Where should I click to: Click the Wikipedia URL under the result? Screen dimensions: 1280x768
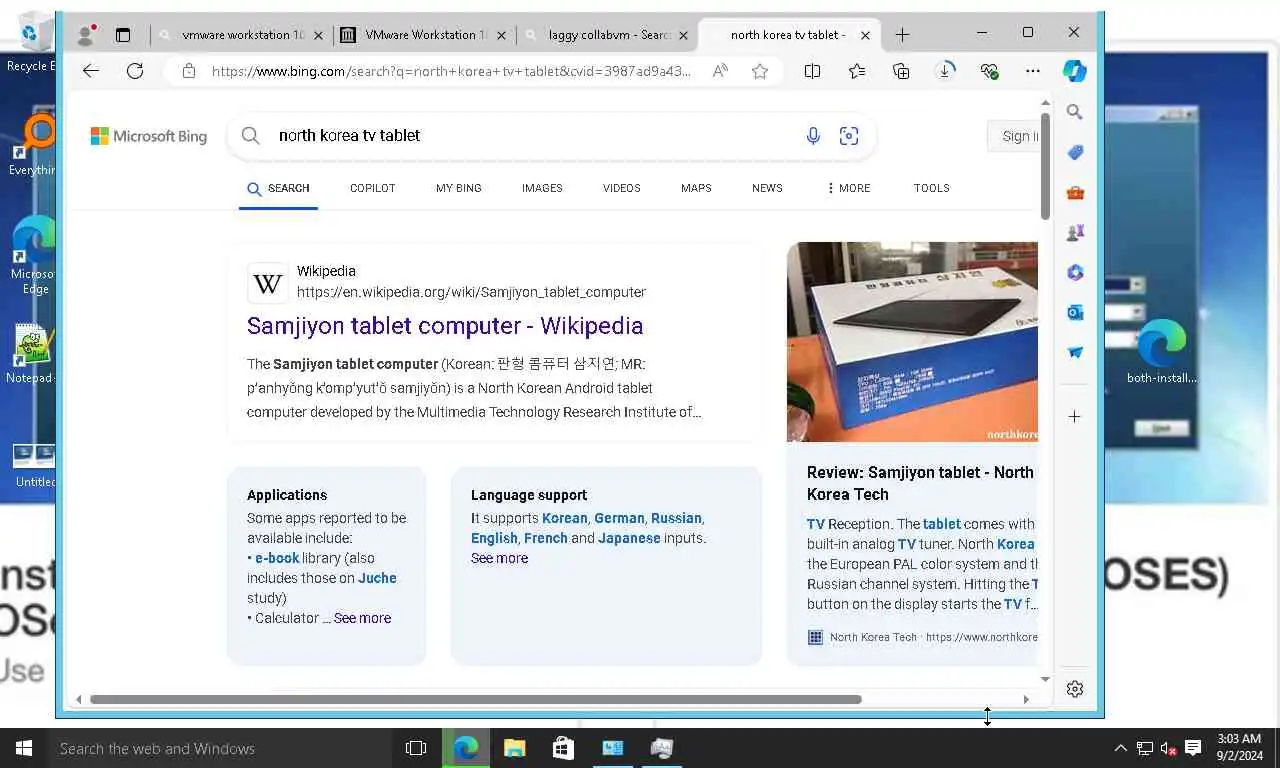coord(471,292)
